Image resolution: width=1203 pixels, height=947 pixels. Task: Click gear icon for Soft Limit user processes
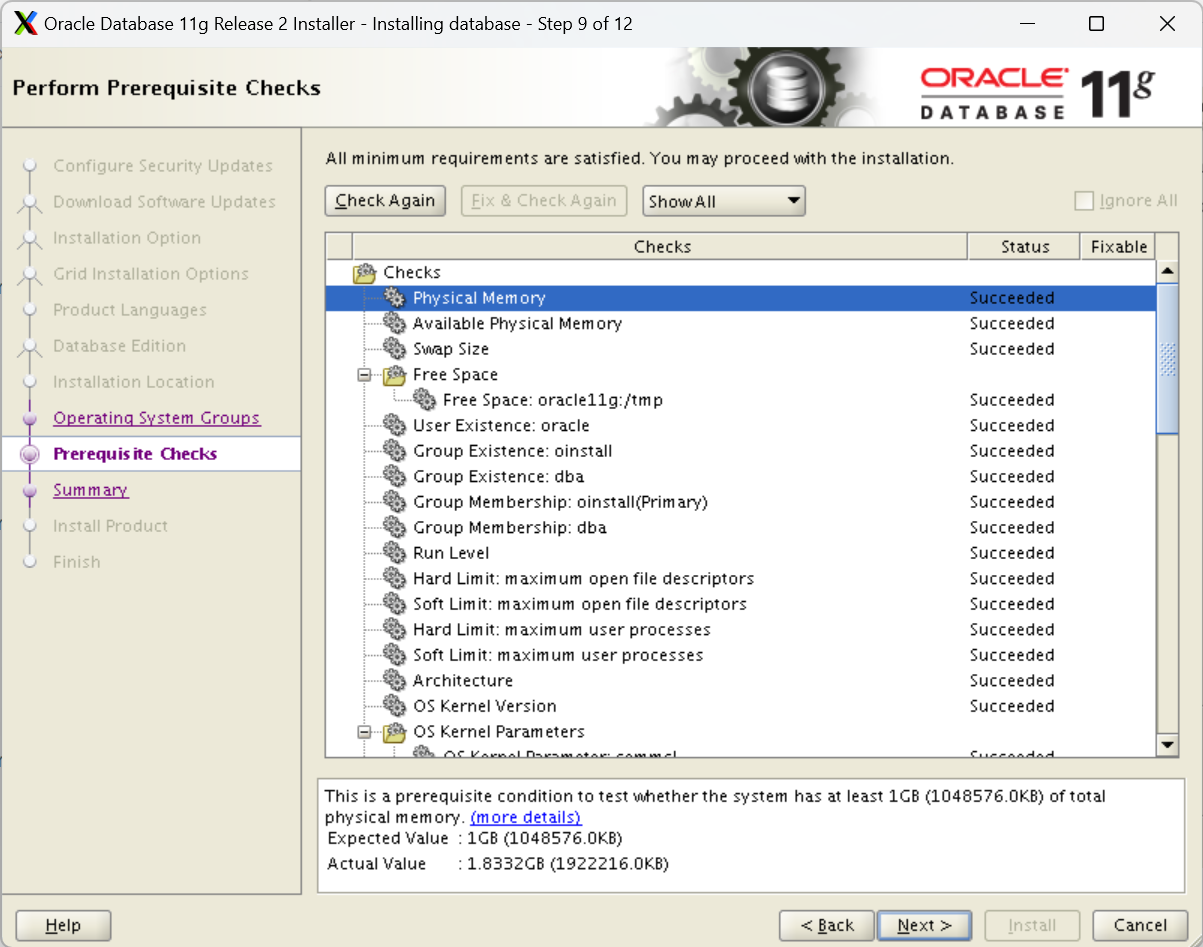click(x=394, y=655)
